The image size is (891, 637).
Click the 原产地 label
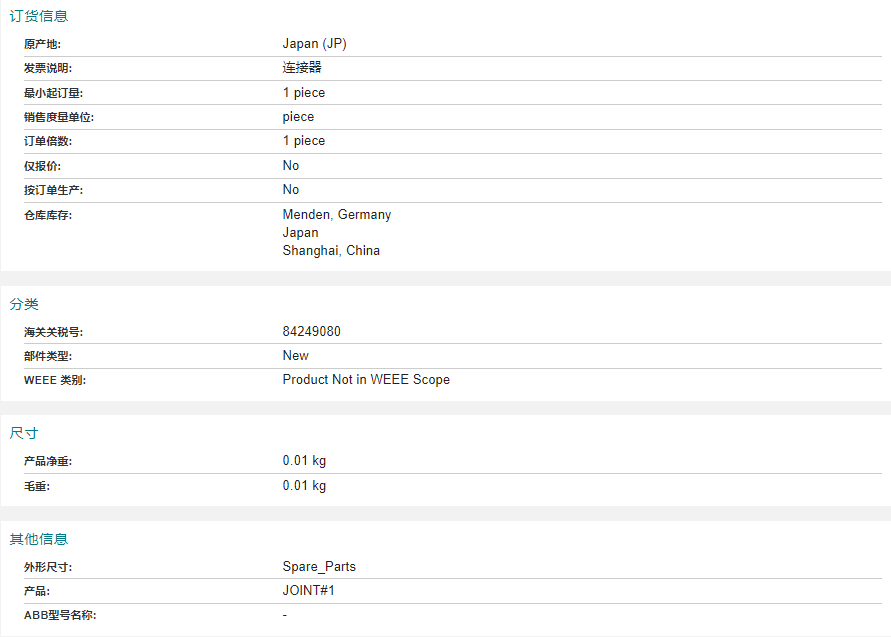tap(42, 44)
